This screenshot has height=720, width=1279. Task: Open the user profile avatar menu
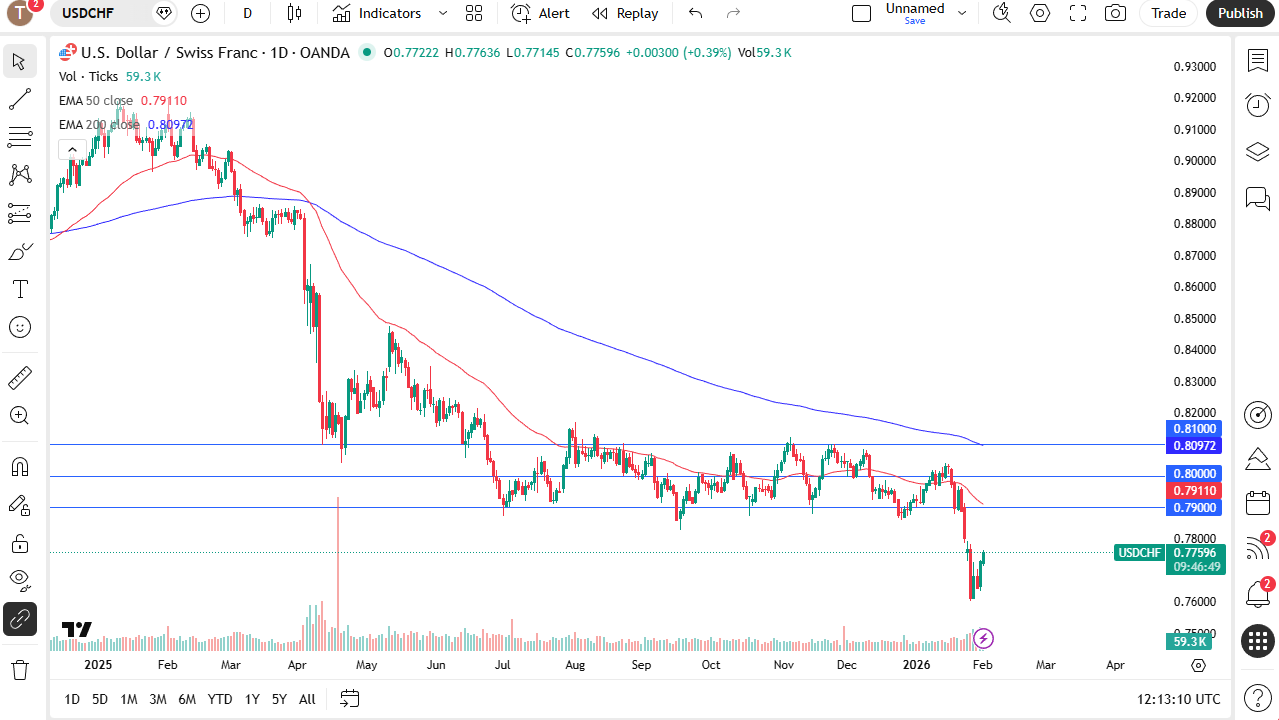[x=20, y=13]
